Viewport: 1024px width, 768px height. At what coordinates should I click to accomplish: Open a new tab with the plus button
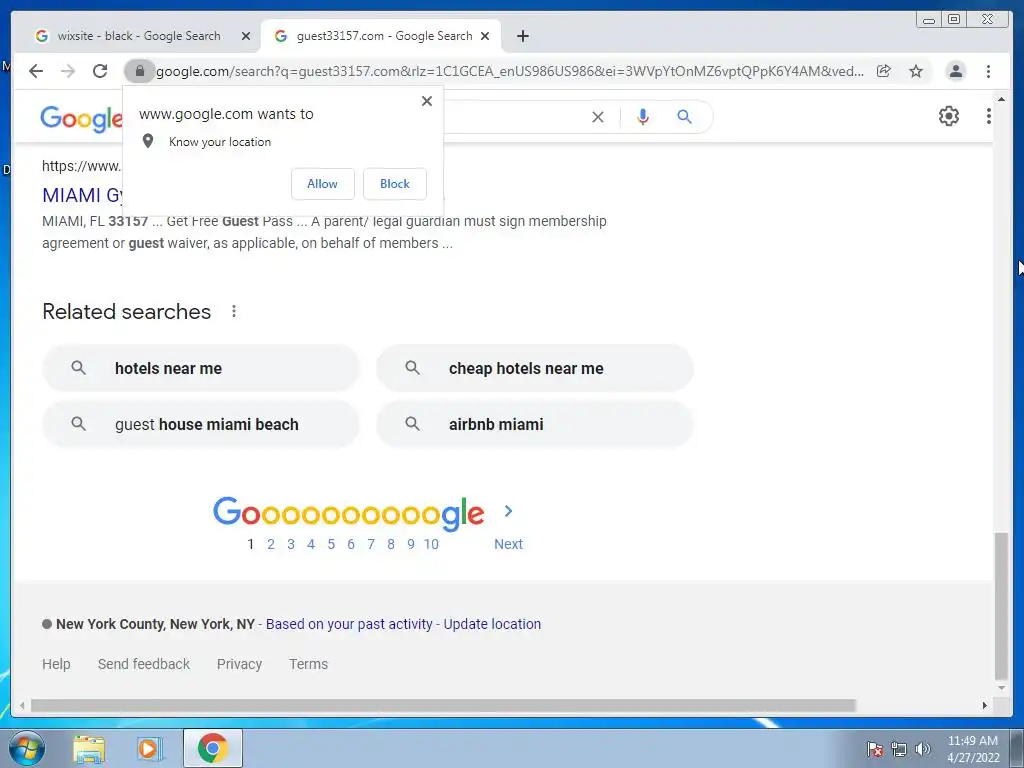(x=522, y=36)
